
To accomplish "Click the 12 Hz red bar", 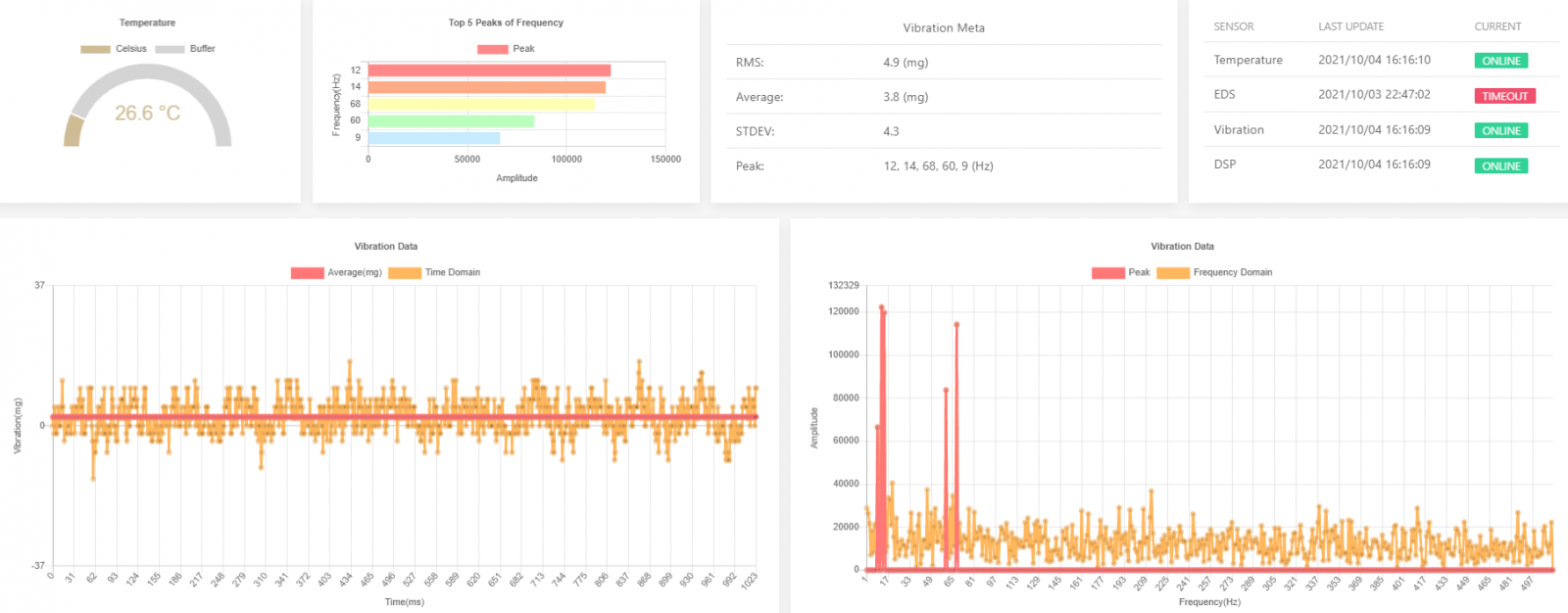I will click(489, 71).
